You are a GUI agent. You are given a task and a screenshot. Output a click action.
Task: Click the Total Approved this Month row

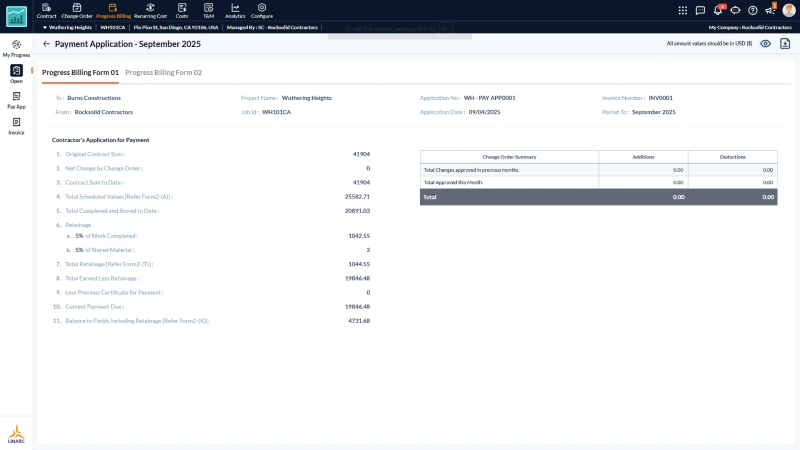click(x=598, y=182)
